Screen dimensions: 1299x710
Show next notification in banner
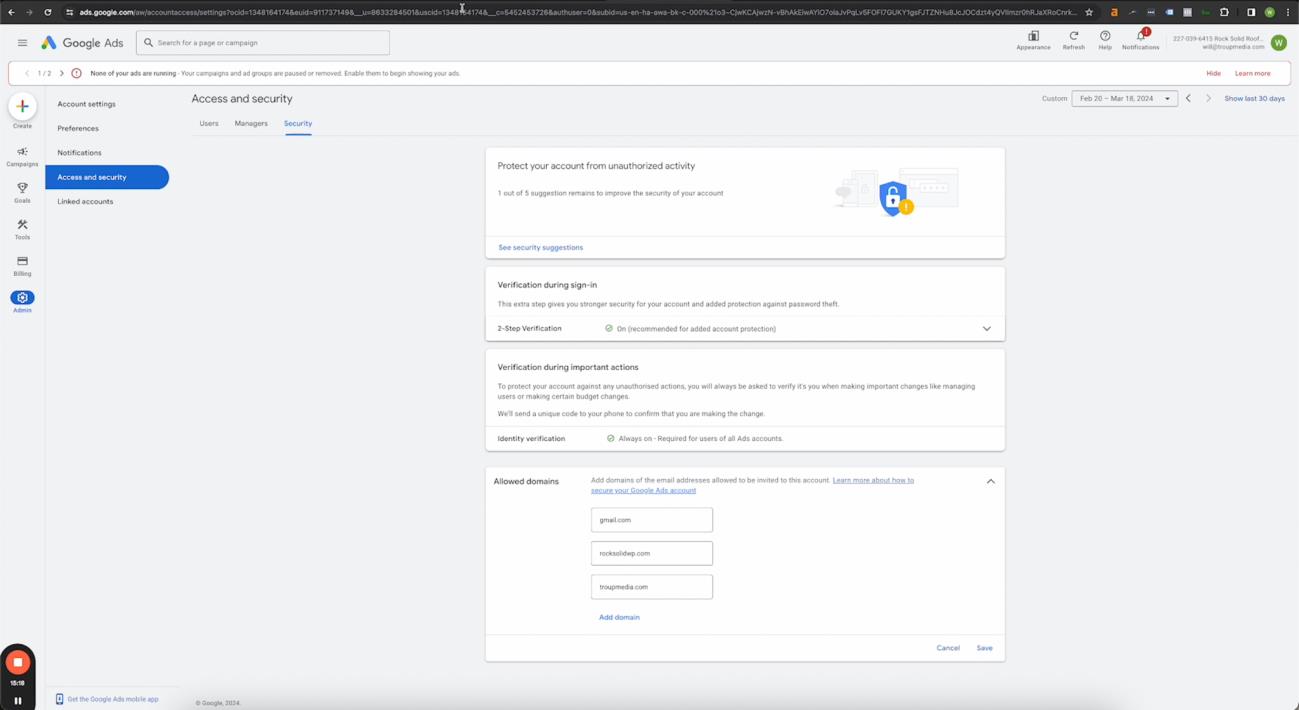click(x=62, y=73)
